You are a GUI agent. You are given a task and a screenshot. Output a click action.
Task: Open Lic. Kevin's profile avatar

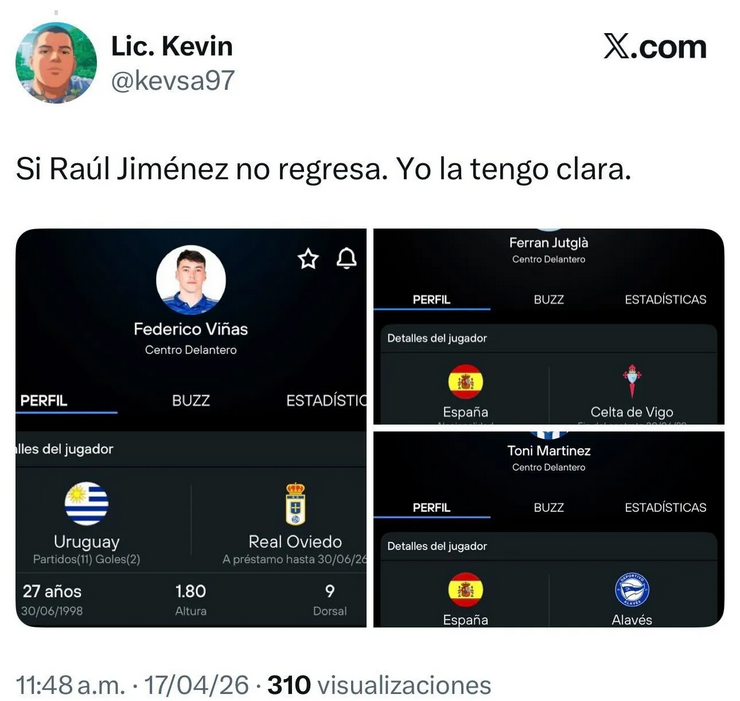pos(56,62)
